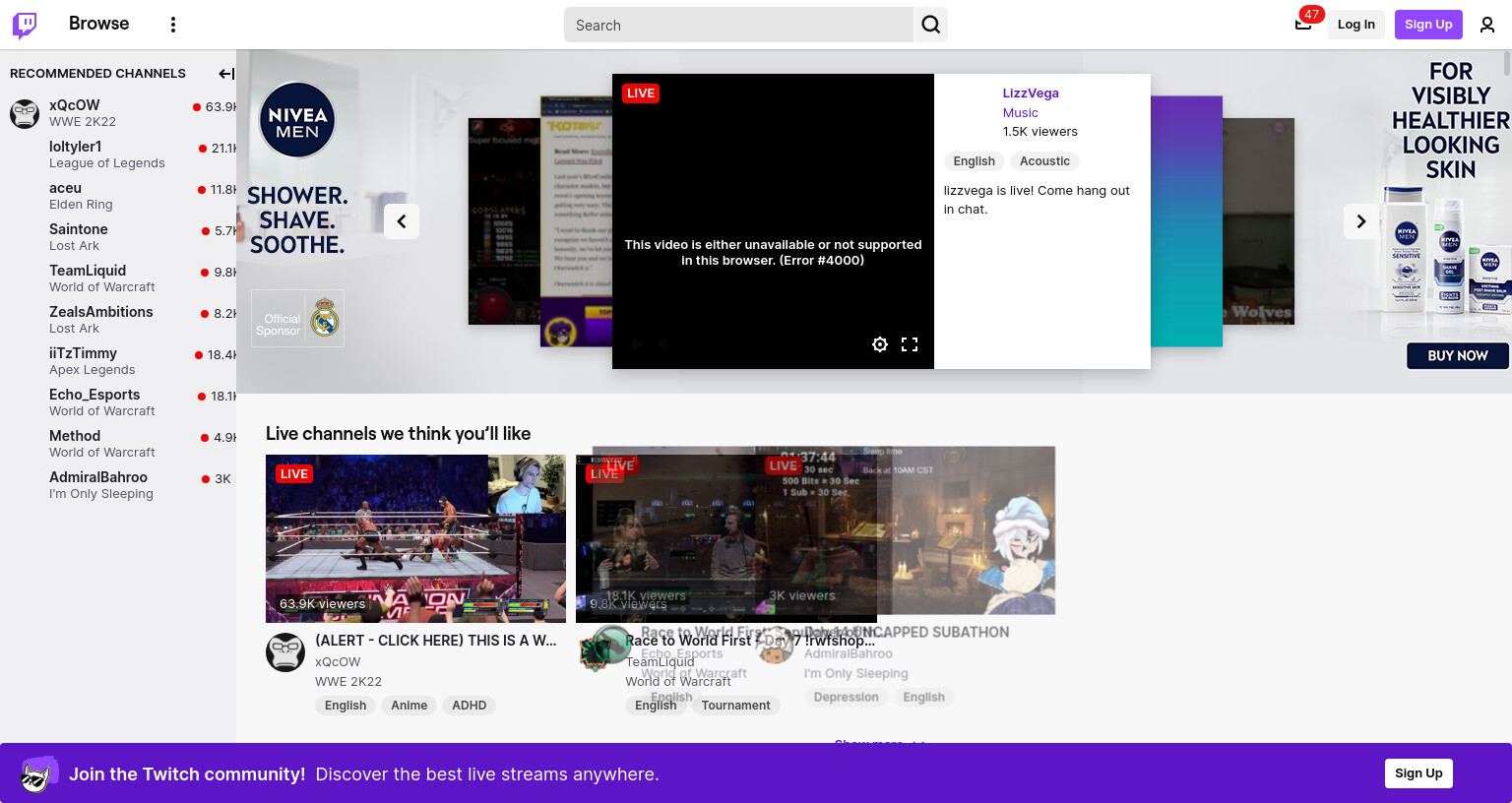Click the Wolves carousel preview on right
Viewport: 1512px width, 803px height.
click(x=1259, y=221)
